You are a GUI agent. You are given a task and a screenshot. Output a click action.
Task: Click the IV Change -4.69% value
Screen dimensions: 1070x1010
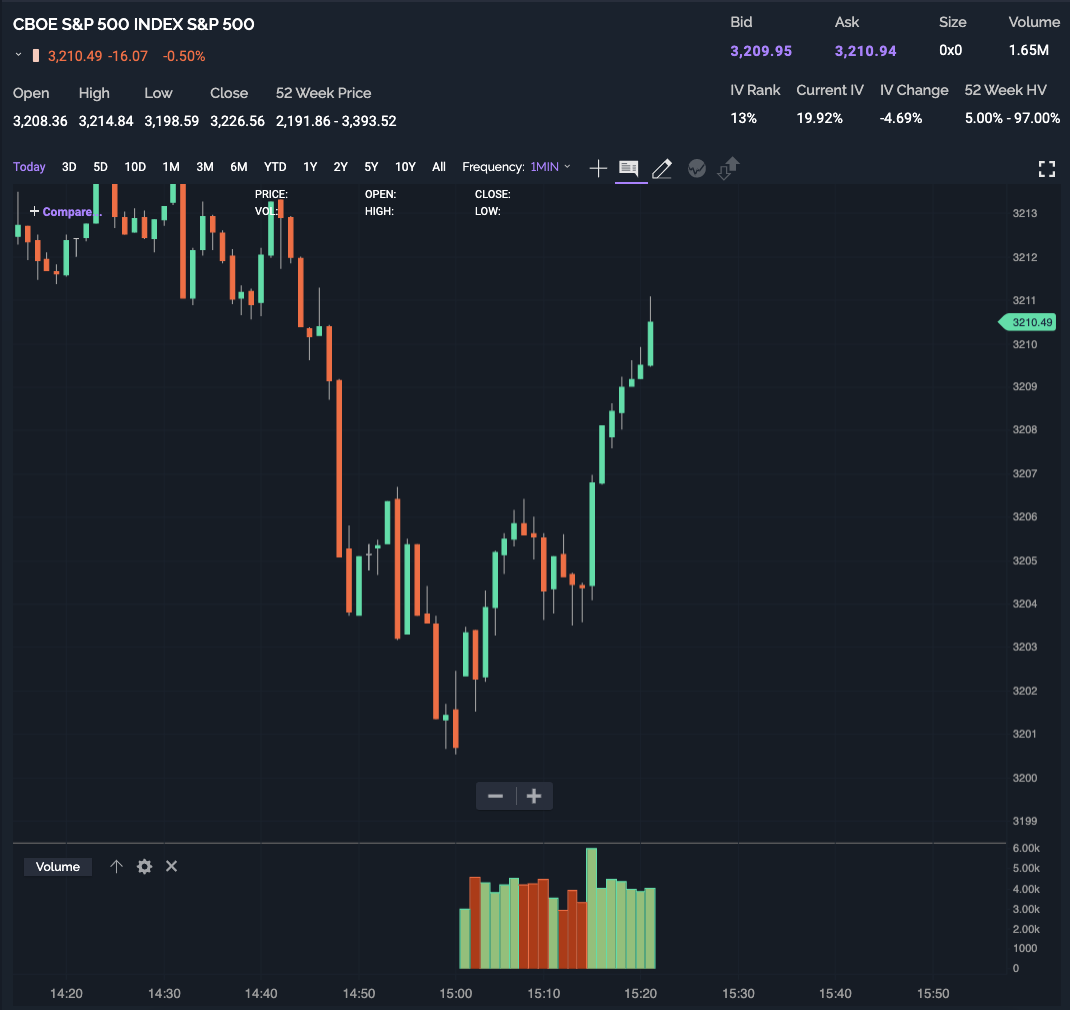tap(901, 118)
